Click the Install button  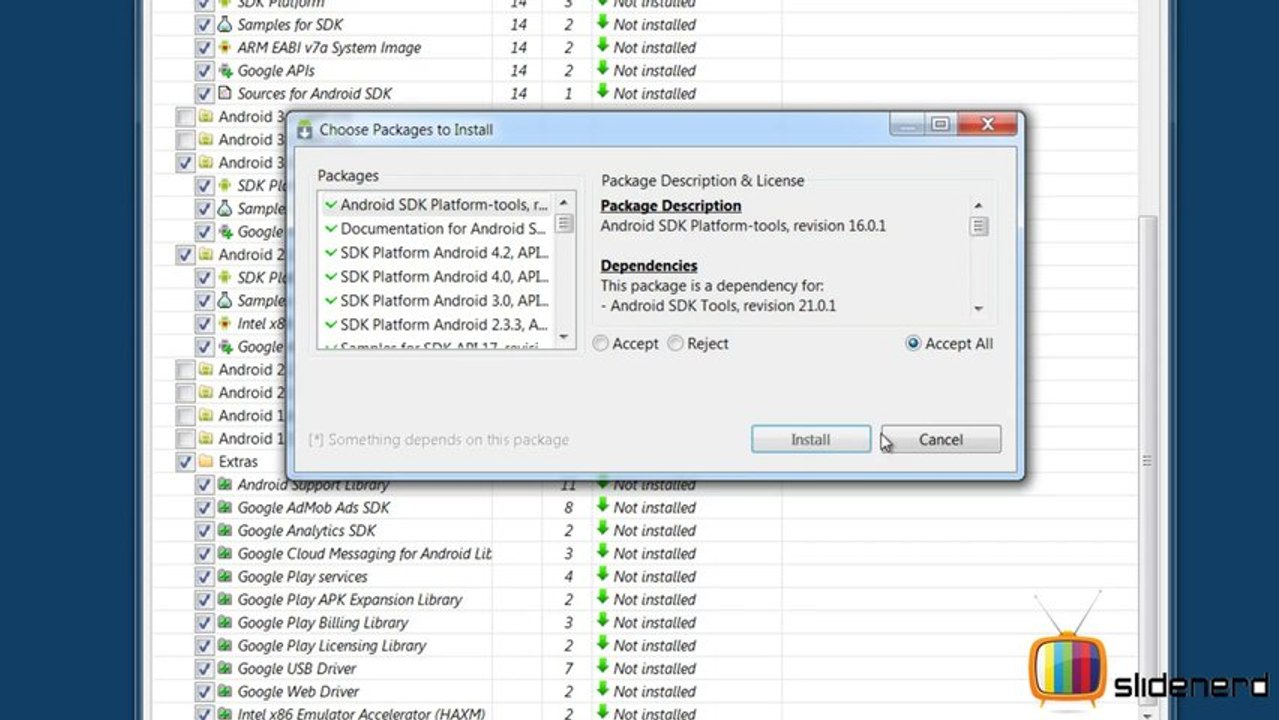[x=811, y=440]
